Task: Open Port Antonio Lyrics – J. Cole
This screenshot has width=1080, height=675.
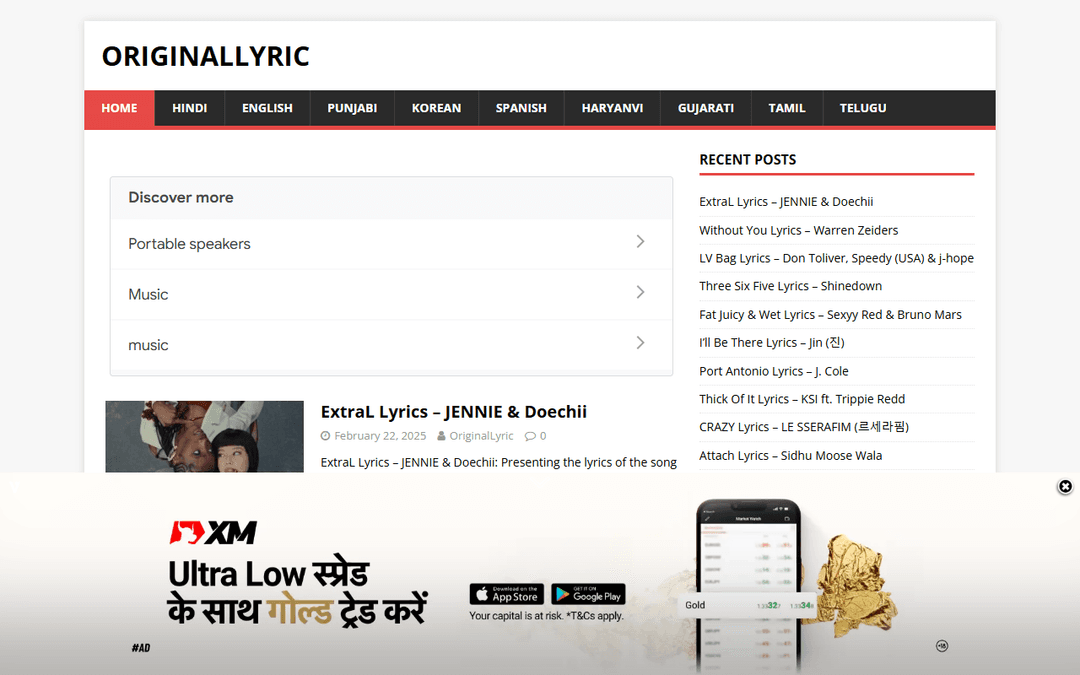Action: pyautogui.click(x=773, y=371)
